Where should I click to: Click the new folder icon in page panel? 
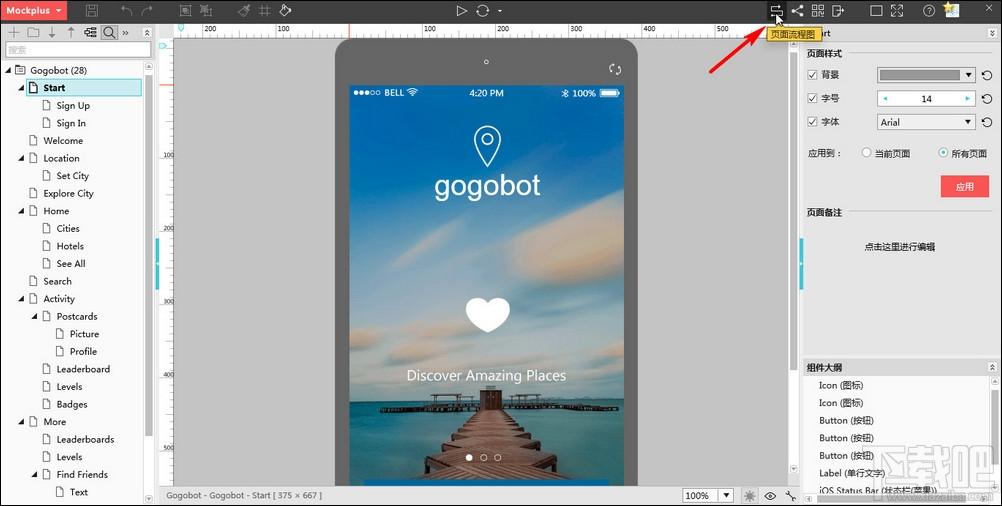[33, 32]
